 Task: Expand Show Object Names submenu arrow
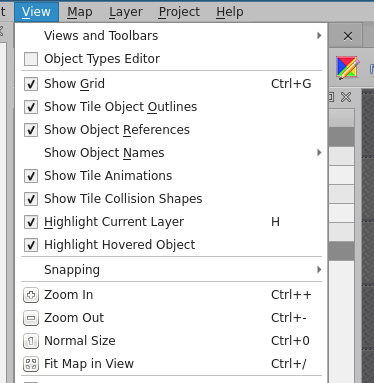click(319, 153)
